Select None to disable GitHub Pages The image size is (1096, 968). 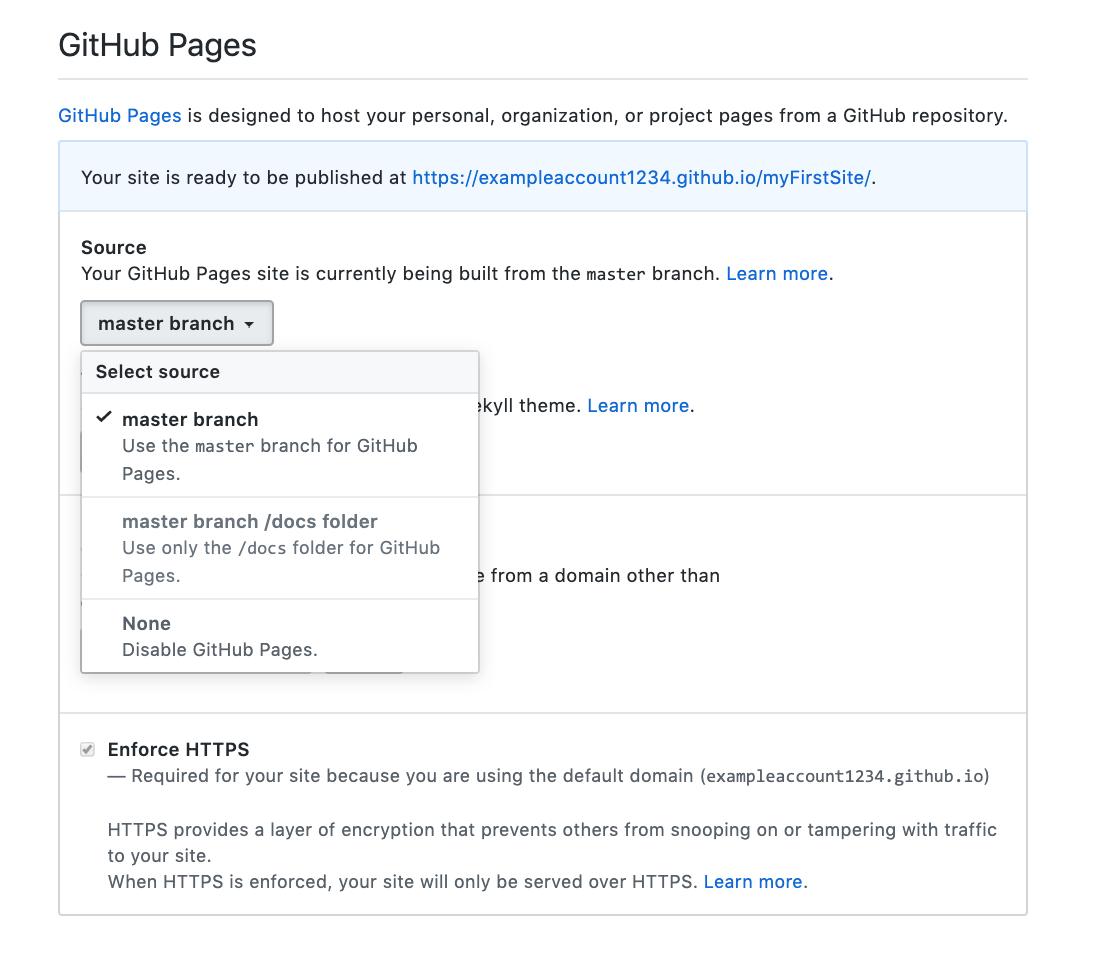click(280, 636)
